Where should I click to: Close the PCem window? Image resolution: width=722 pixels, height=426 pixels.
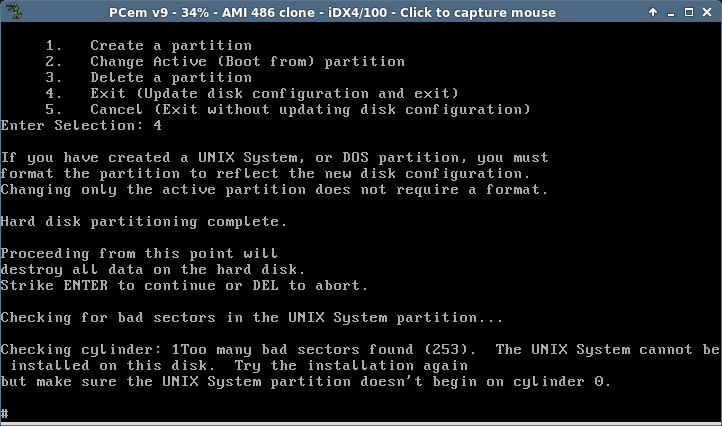[707, 12]
